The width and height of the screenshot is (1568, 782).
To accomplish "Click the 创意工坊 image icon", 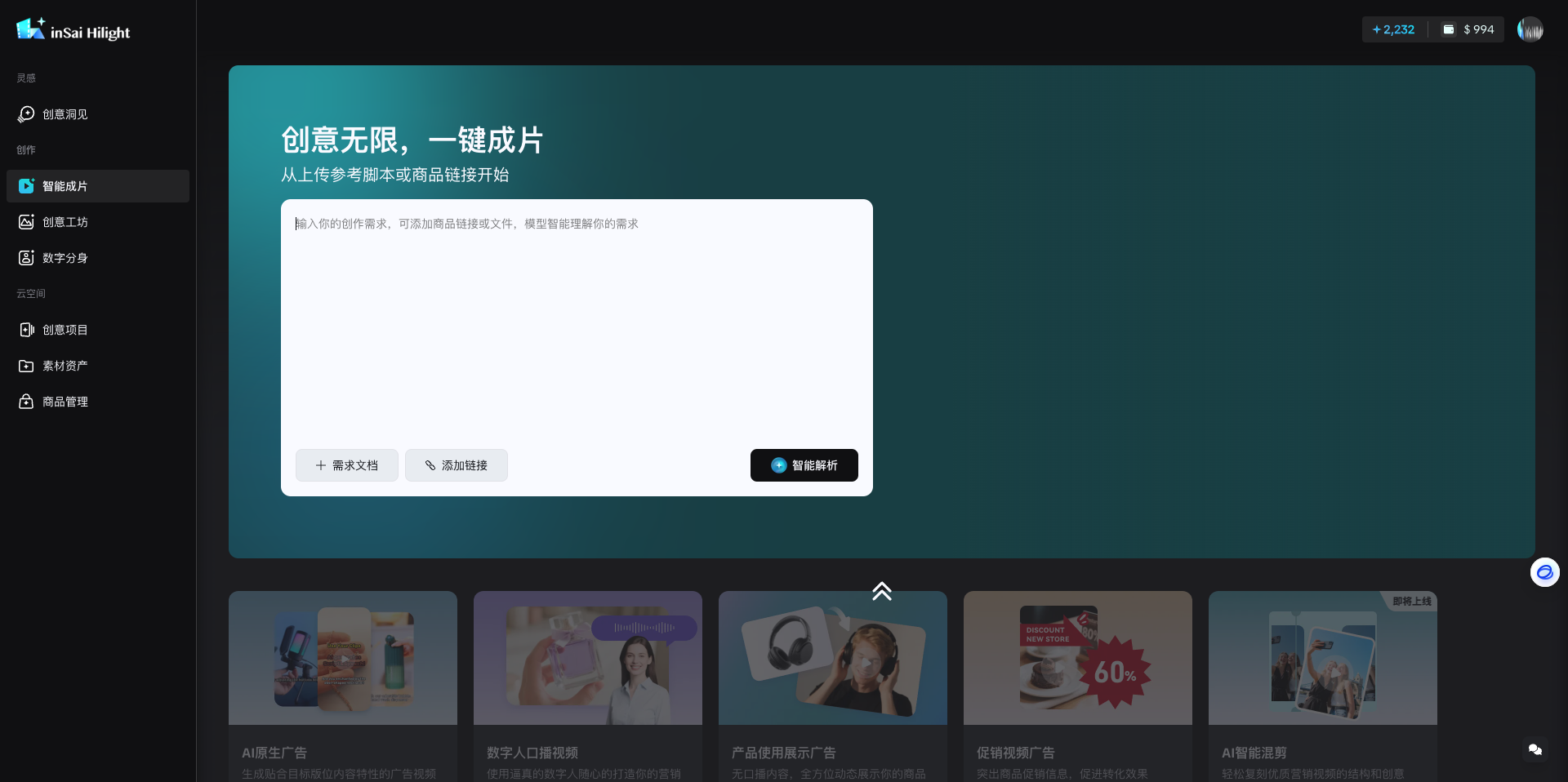I will 26,222.
